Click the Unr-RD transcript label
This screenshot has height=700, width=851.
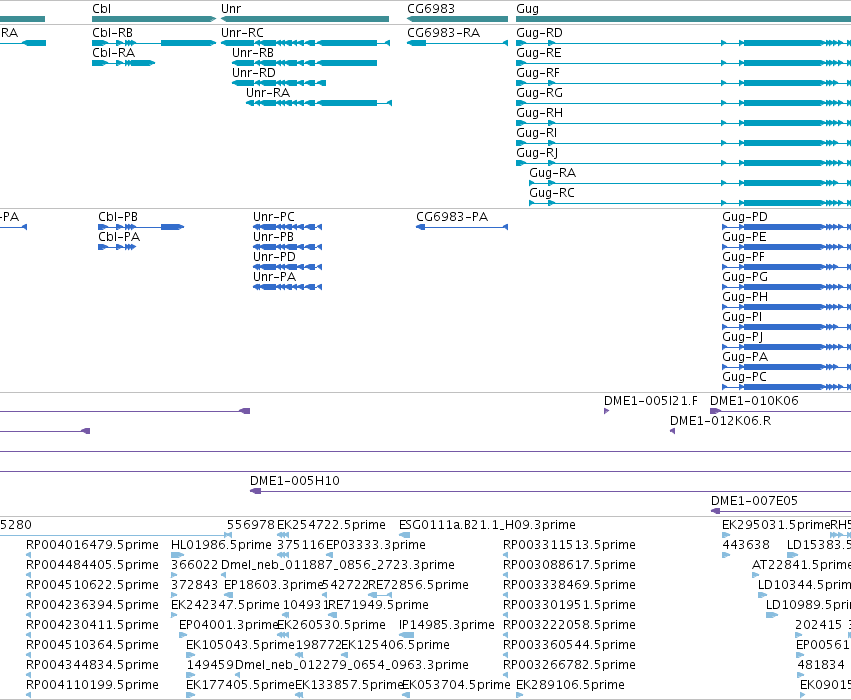click(254, 73)
